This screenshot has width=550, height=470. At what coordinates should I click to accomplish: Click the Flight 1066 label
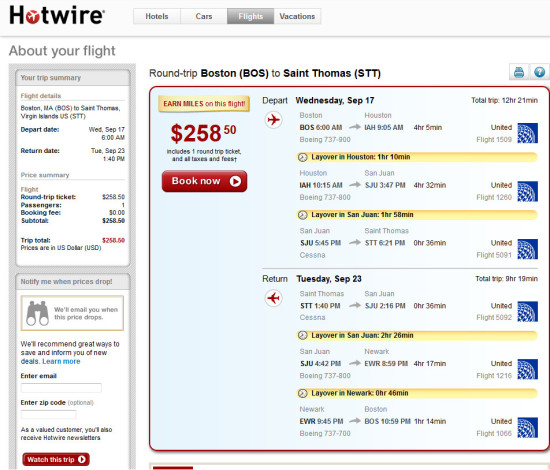[494, 434]
